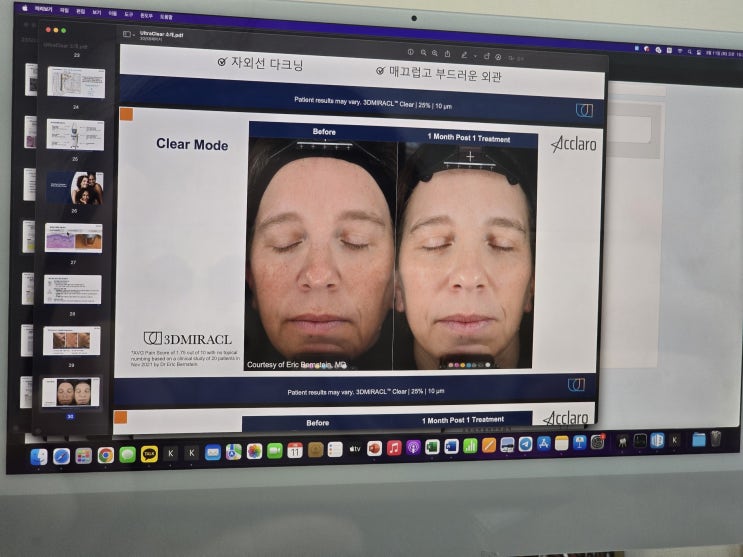Click the UltraClear PDF title in window titlebar

coord(161,34)
